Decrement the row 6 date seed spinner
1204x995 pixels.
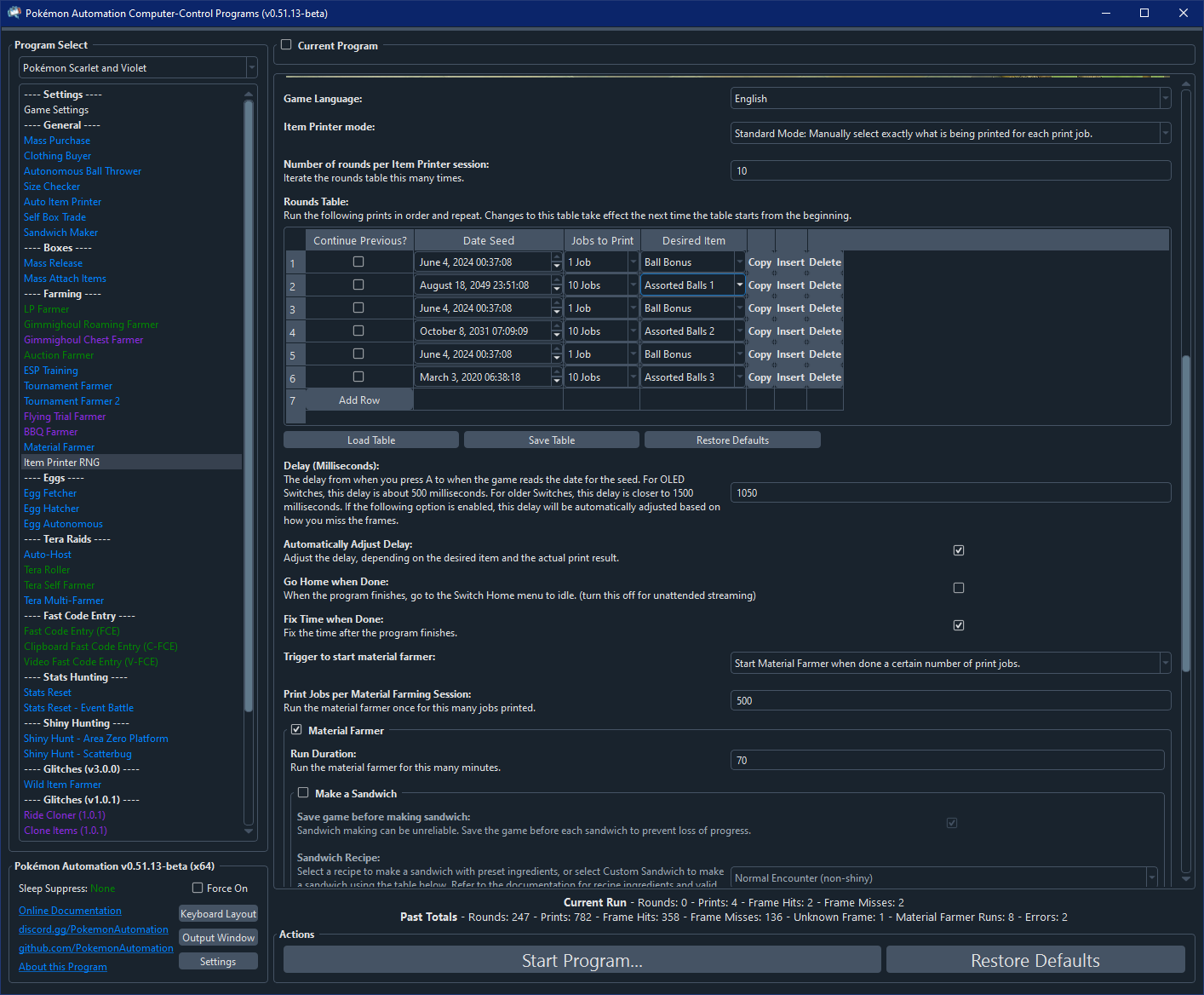557,382
